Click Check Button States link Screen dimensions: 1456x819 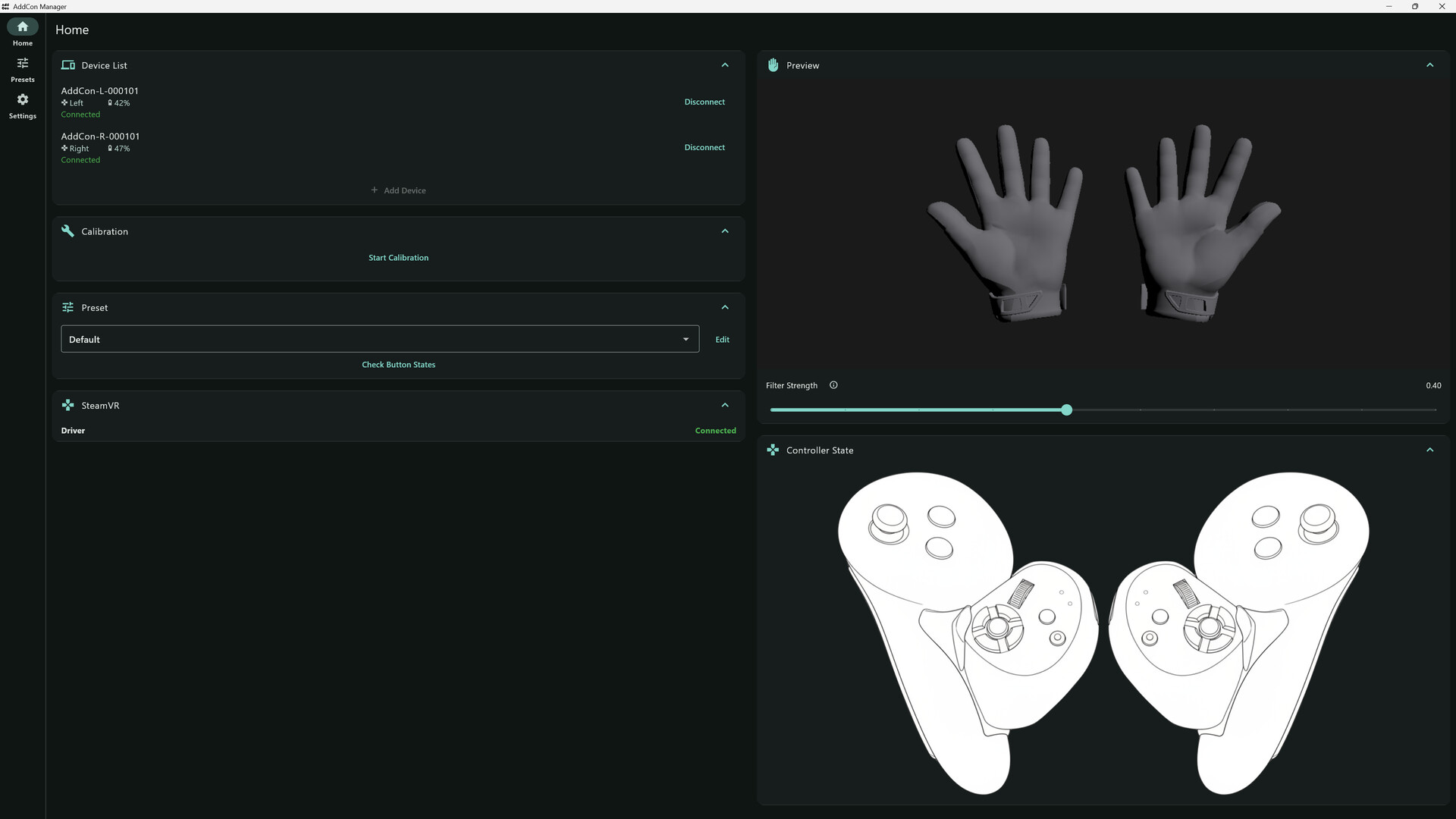(x=398, y=365)
